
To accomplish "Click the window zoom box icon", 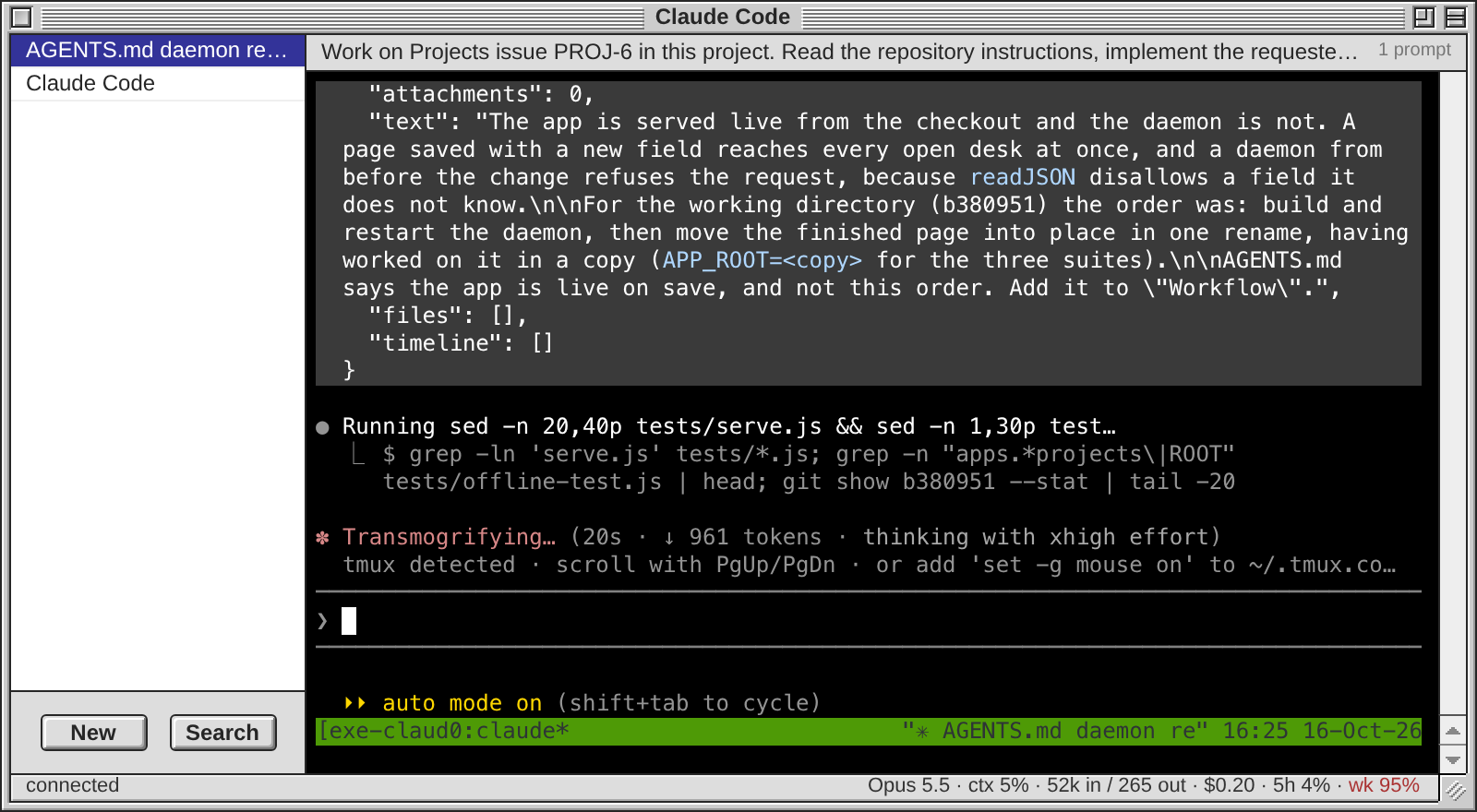I will coord(1424,17).
